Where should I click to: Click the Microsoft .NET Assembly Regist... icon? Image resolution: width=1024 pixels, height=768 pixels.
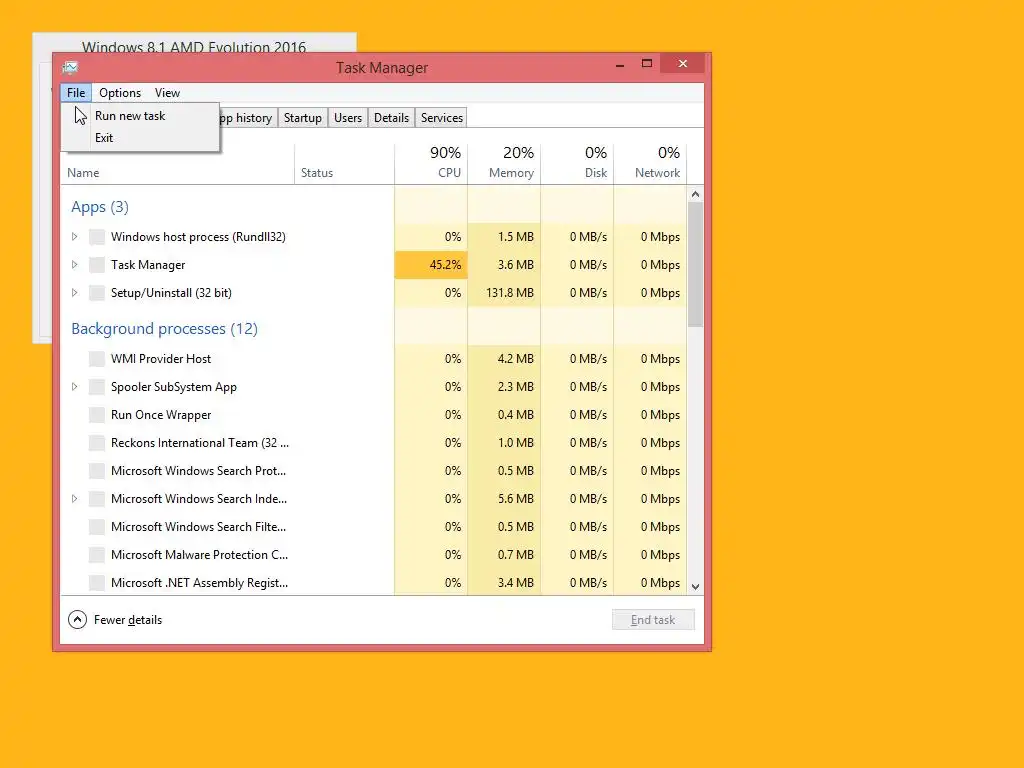(x=97, y=583)
